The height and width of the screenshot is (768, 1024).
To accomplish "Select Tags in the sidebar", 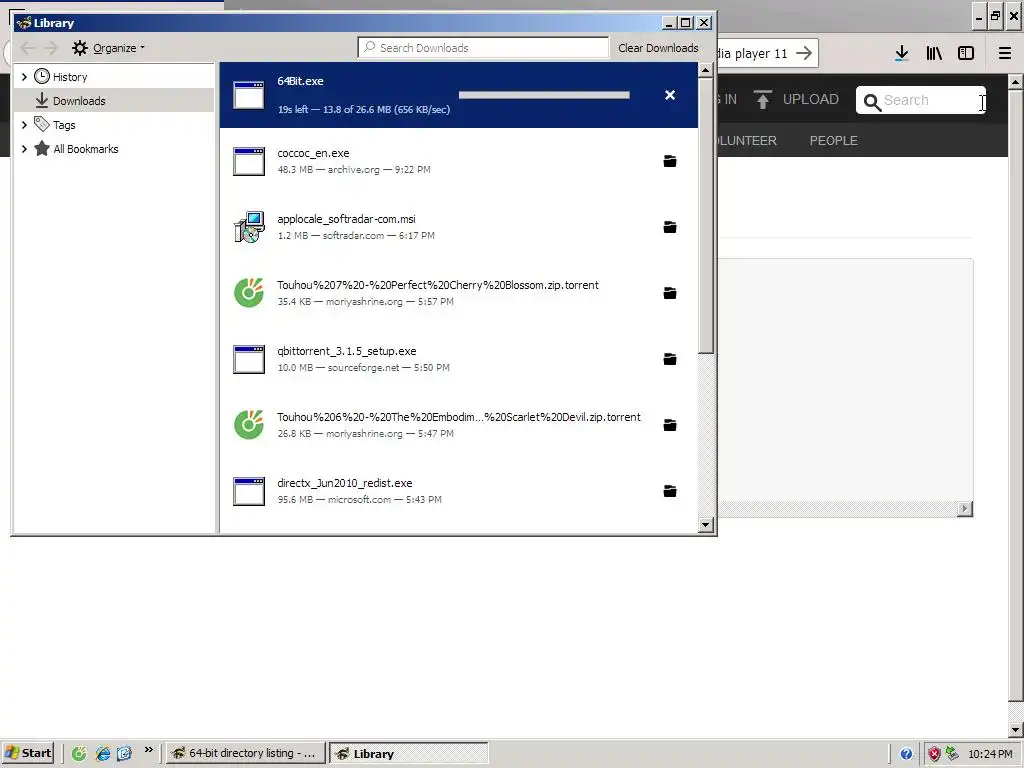I will click(x=64, y=125).
